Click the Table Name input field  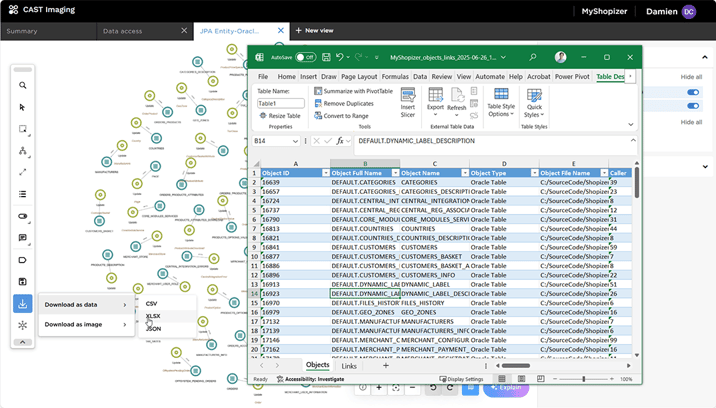(280, 104)
